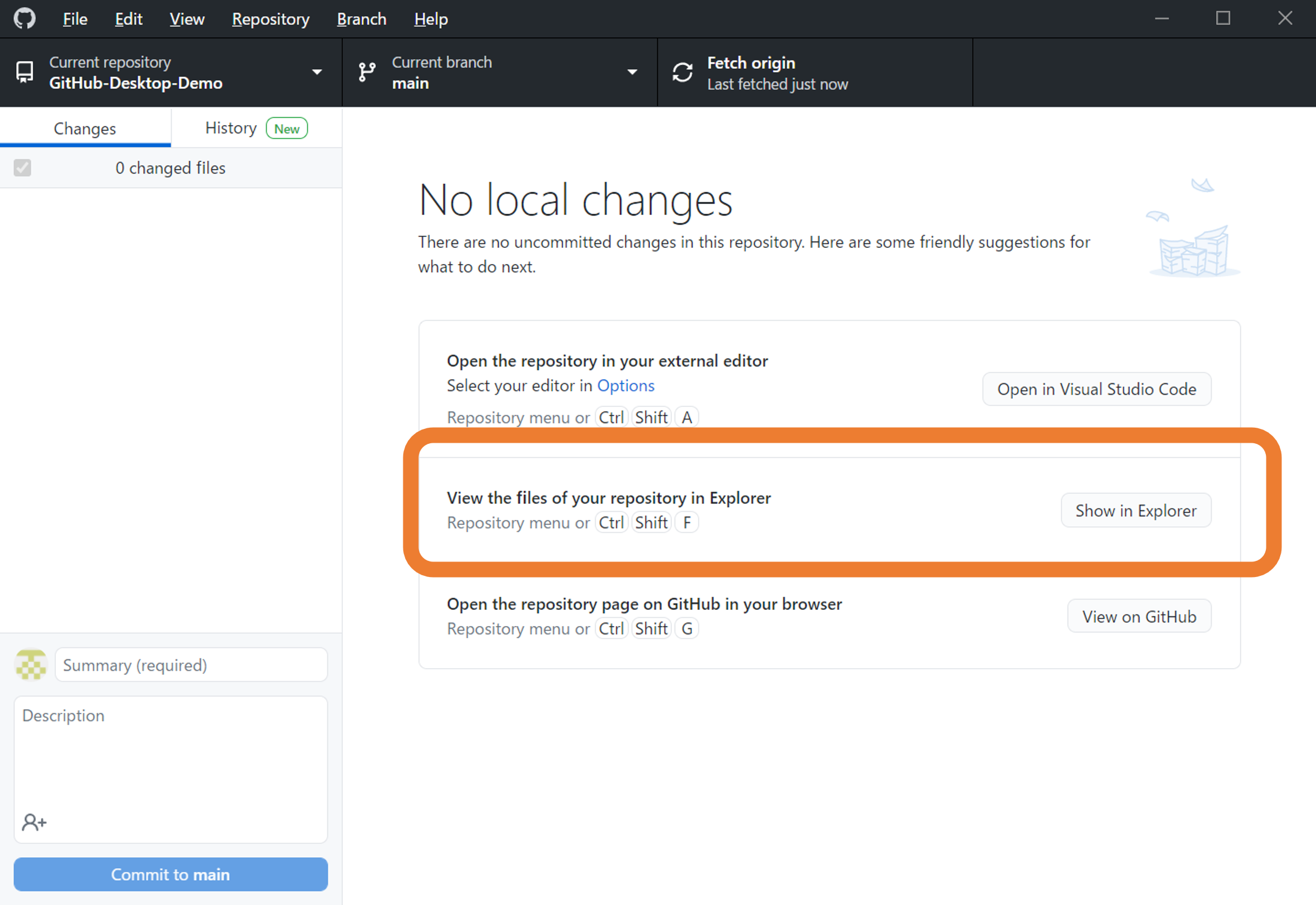Maximize the application window
Screen dimensions: 1316x905
pos(1223,18)
